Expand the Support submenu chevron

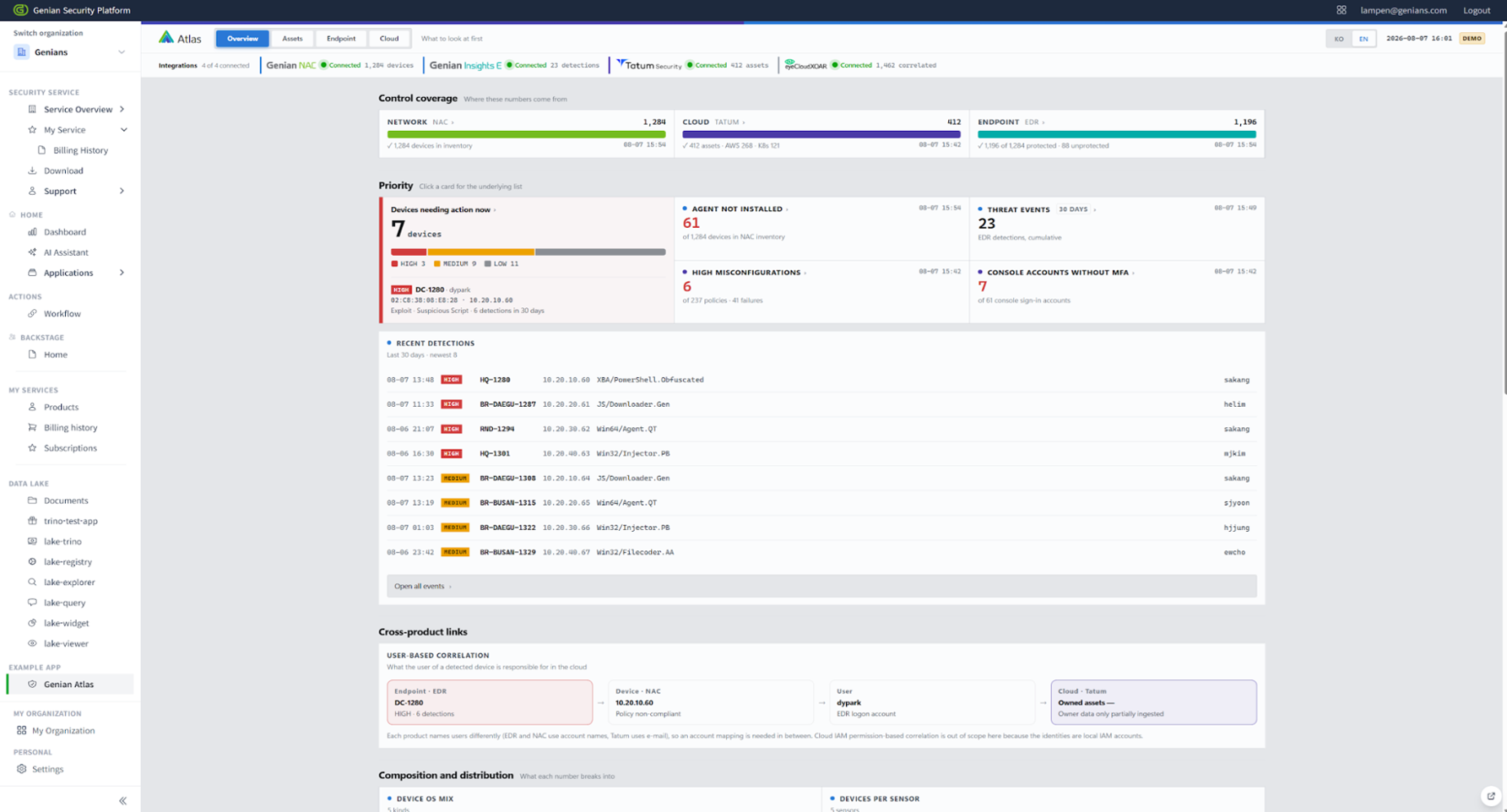(122, 191)
